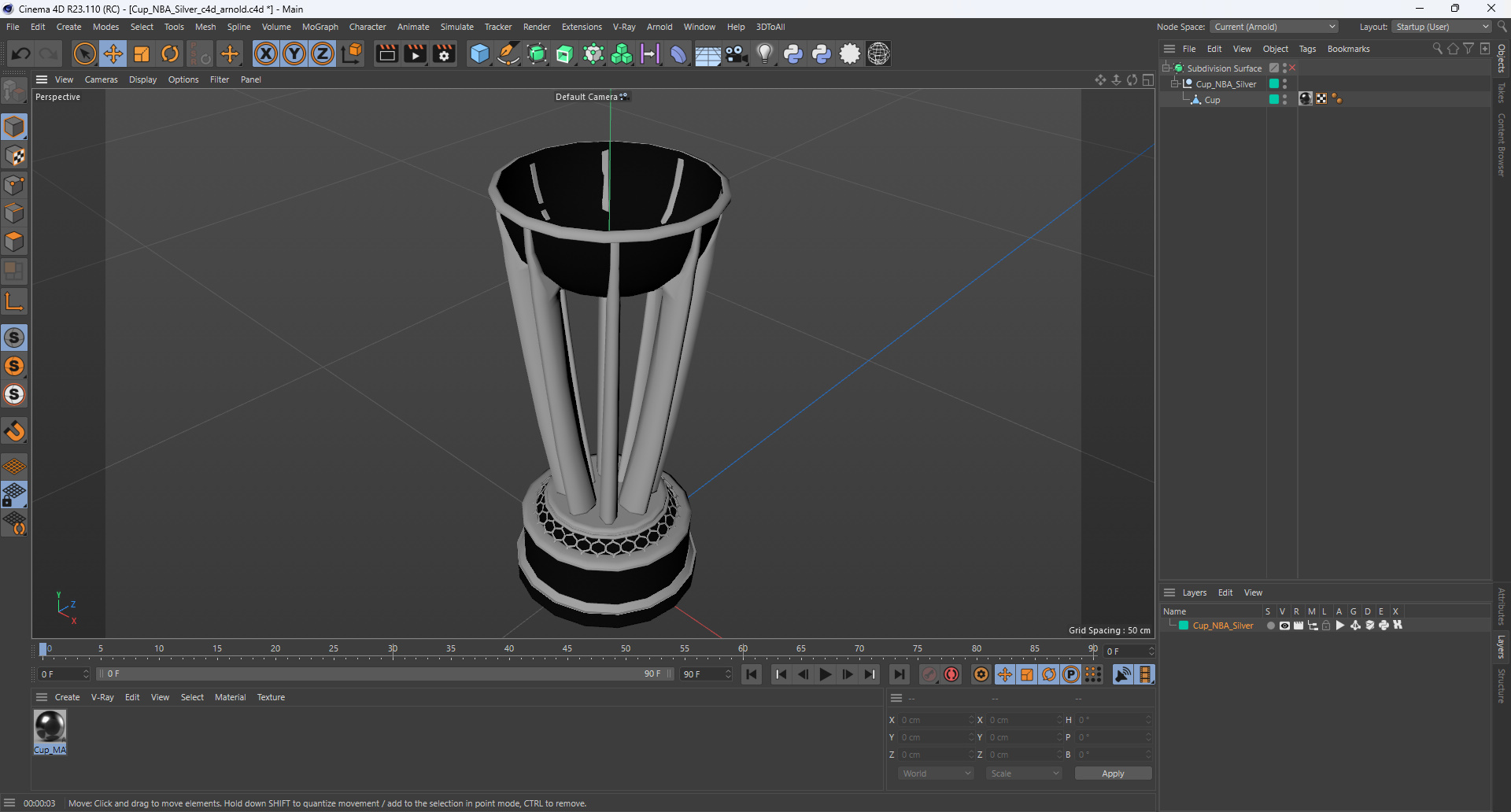Open World coordinate system dropdown
1511x812 pixels.
[x=936, y=773]
